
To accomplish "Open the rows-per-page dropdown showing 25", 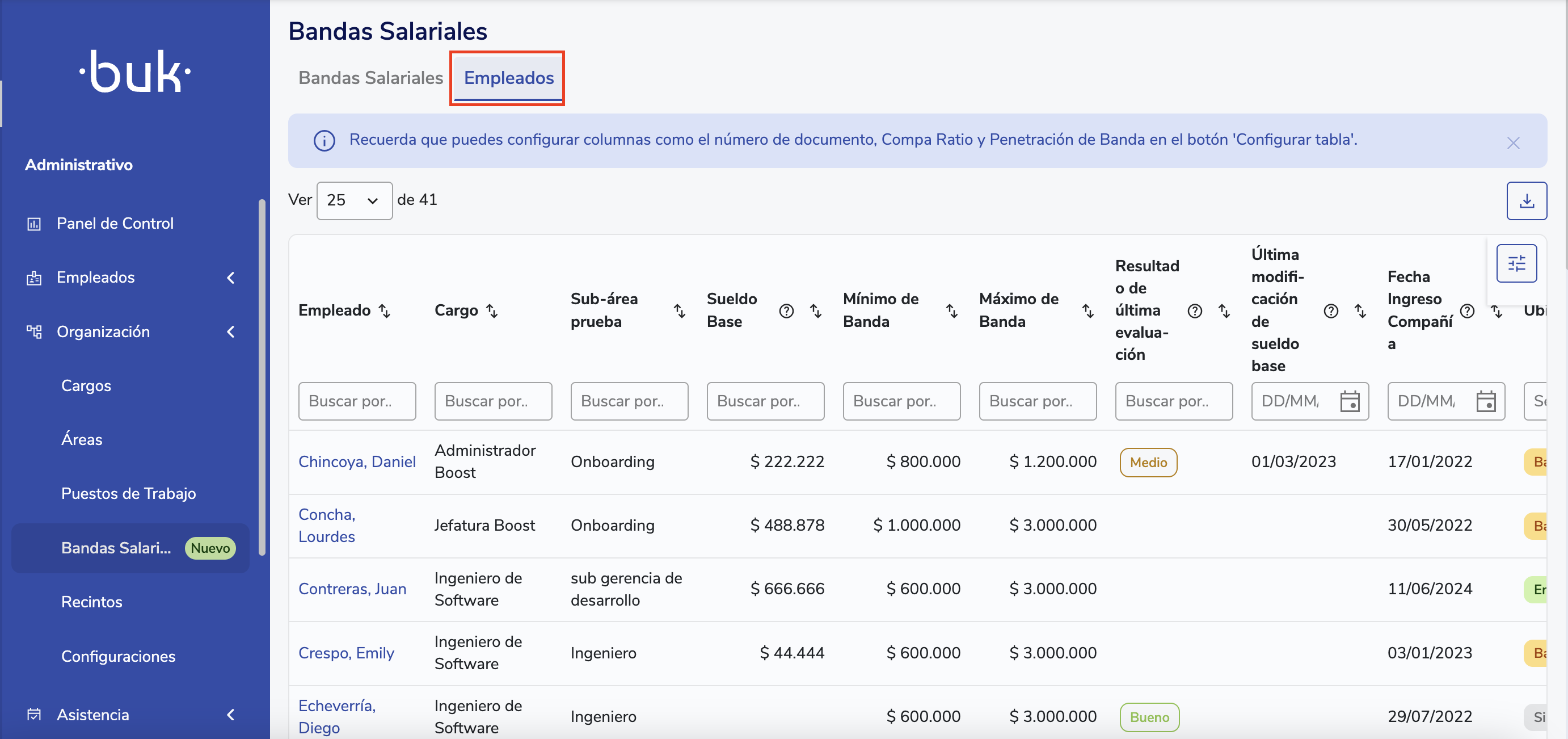I will point(353,200).
